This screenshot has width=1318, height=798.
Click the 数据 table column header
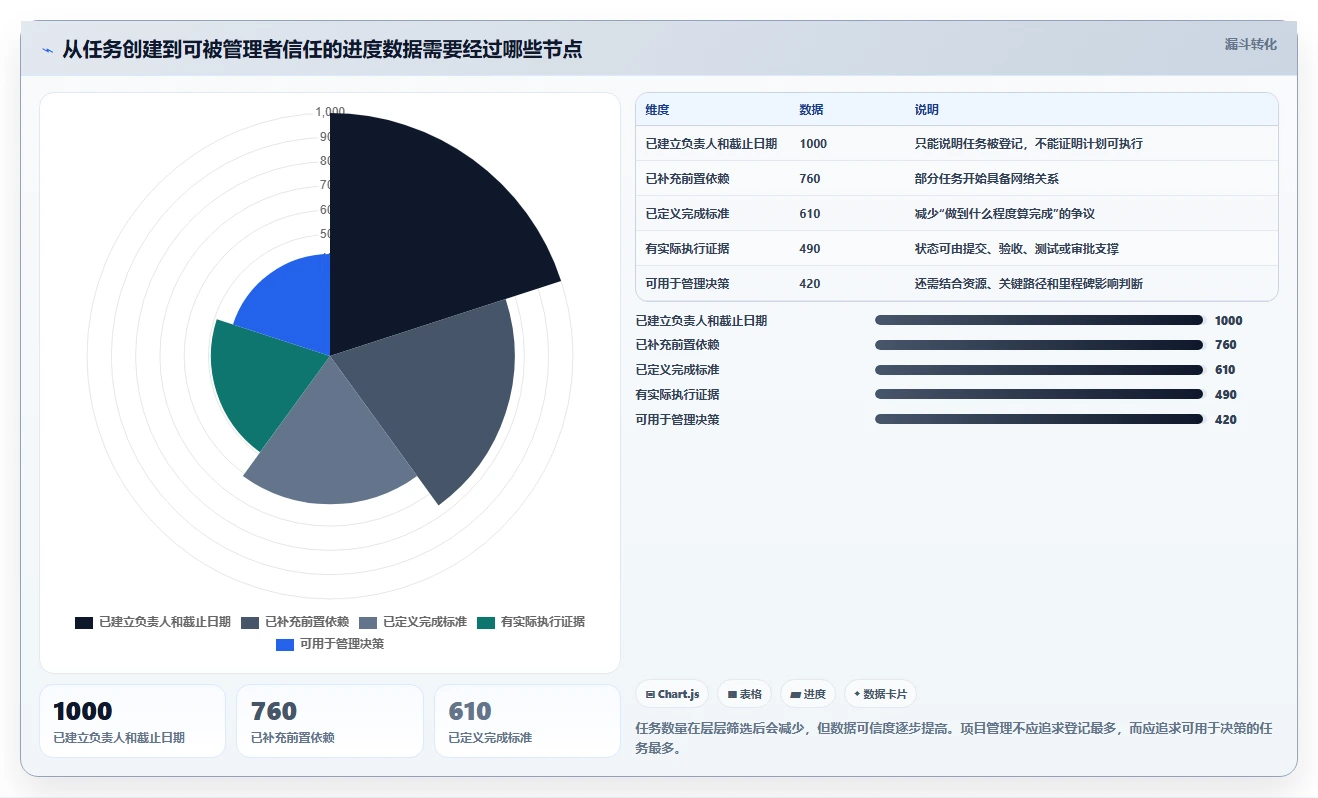point(811,110)
